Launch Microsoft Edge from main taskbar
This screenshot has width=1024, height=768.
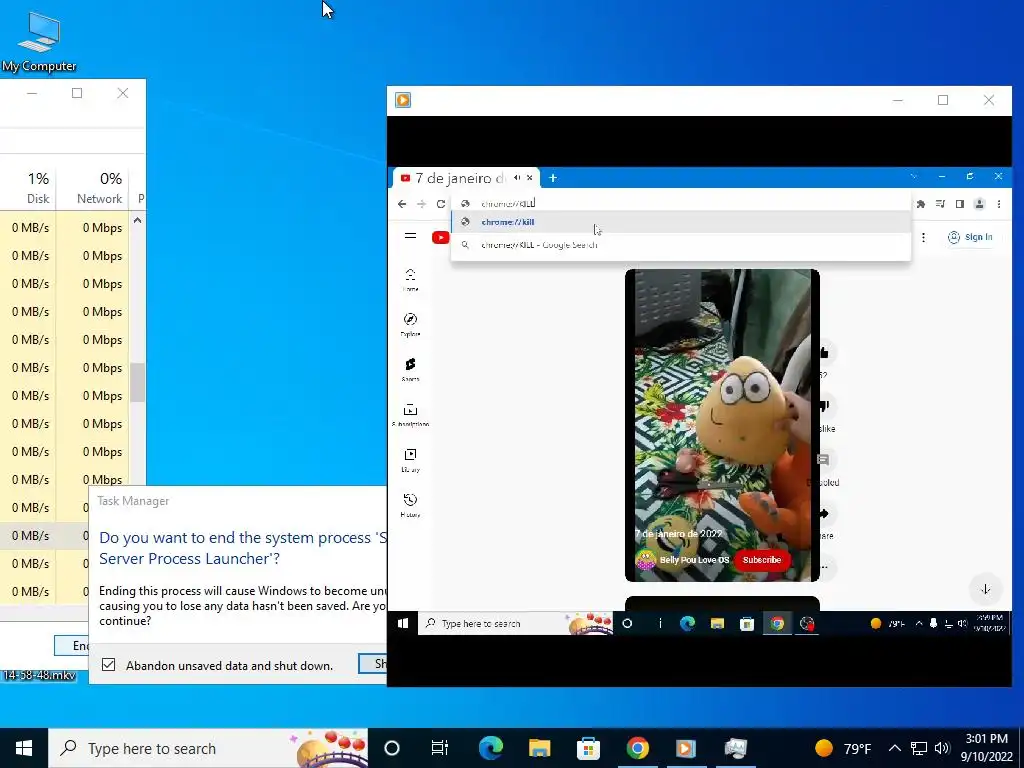490,748
